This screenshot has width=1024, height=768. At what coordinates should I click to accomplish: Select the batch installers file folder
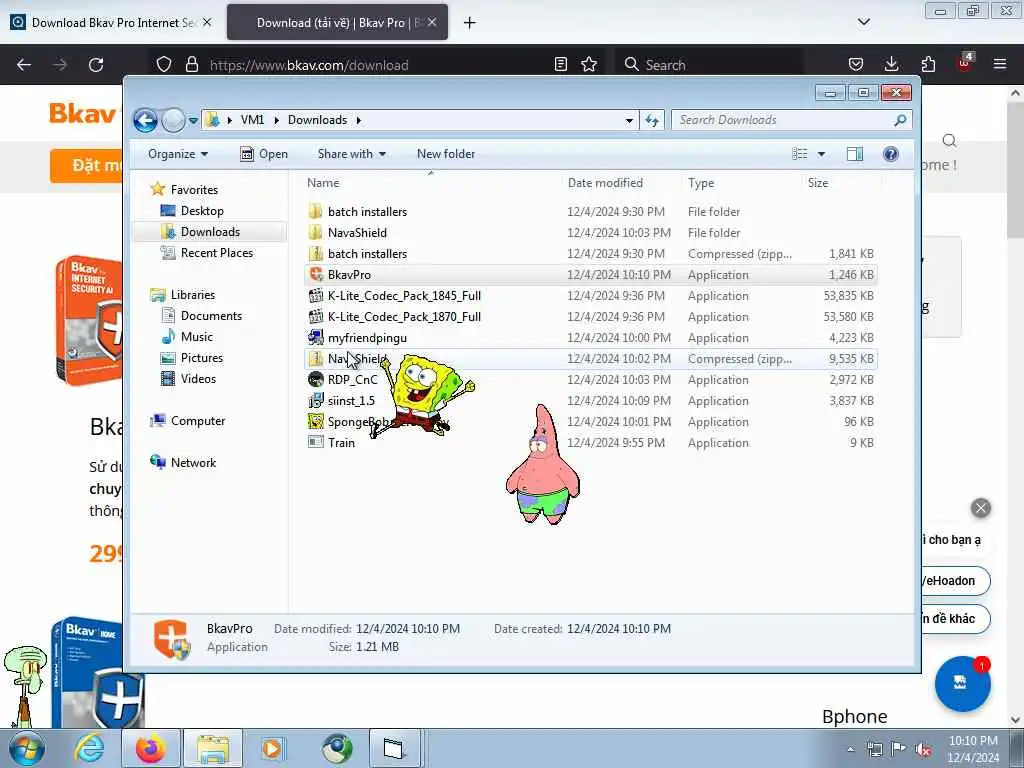[590, 212]
